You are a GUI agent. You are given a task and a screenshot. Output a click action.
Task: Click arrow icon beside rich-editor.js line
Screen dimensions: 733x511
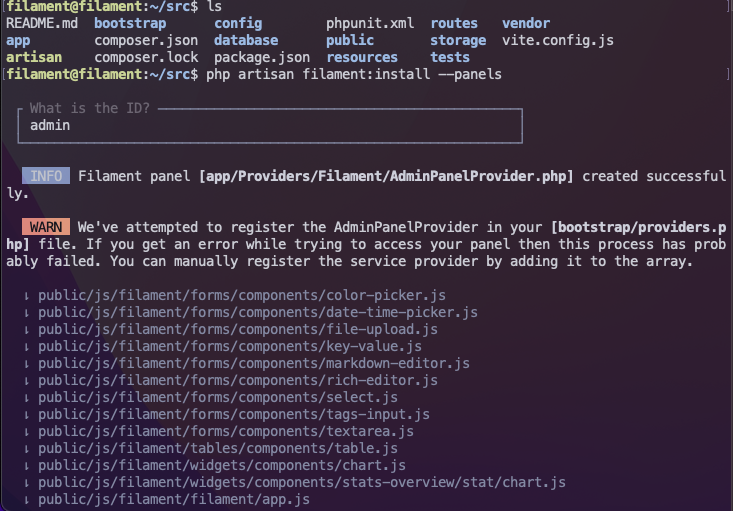click(x=27, y=381)
